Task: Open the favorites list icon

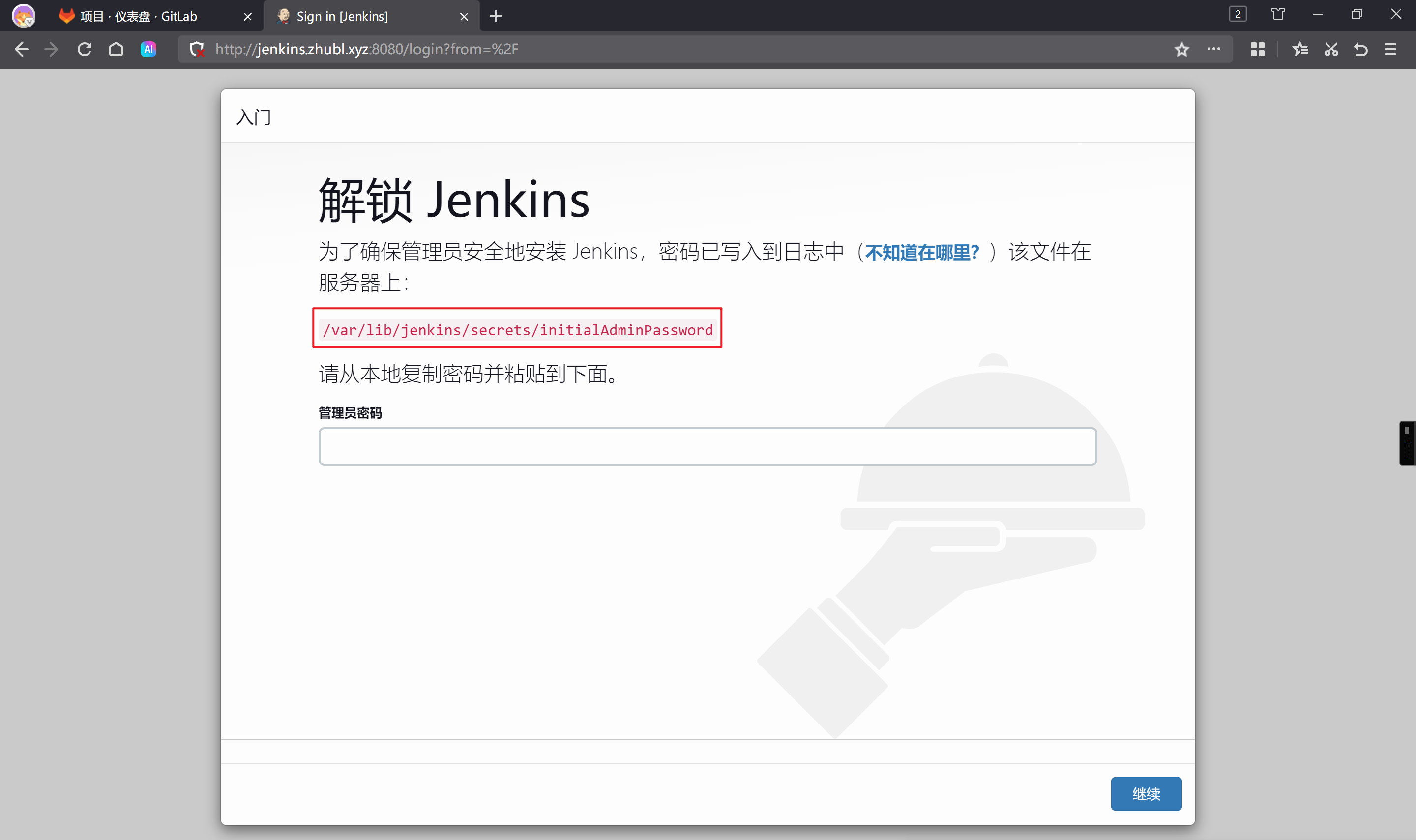Action: pyautogui.click(x=1299, y=49)
